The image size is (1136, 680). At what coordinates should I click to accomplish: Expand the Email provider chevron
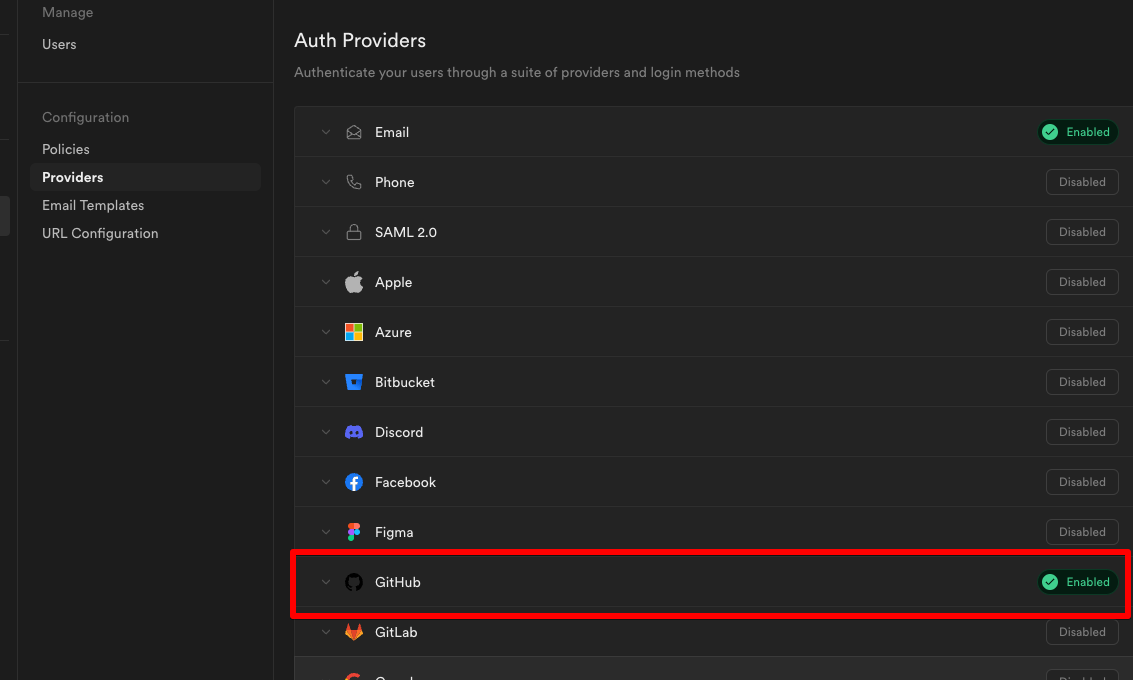[326, 133]
